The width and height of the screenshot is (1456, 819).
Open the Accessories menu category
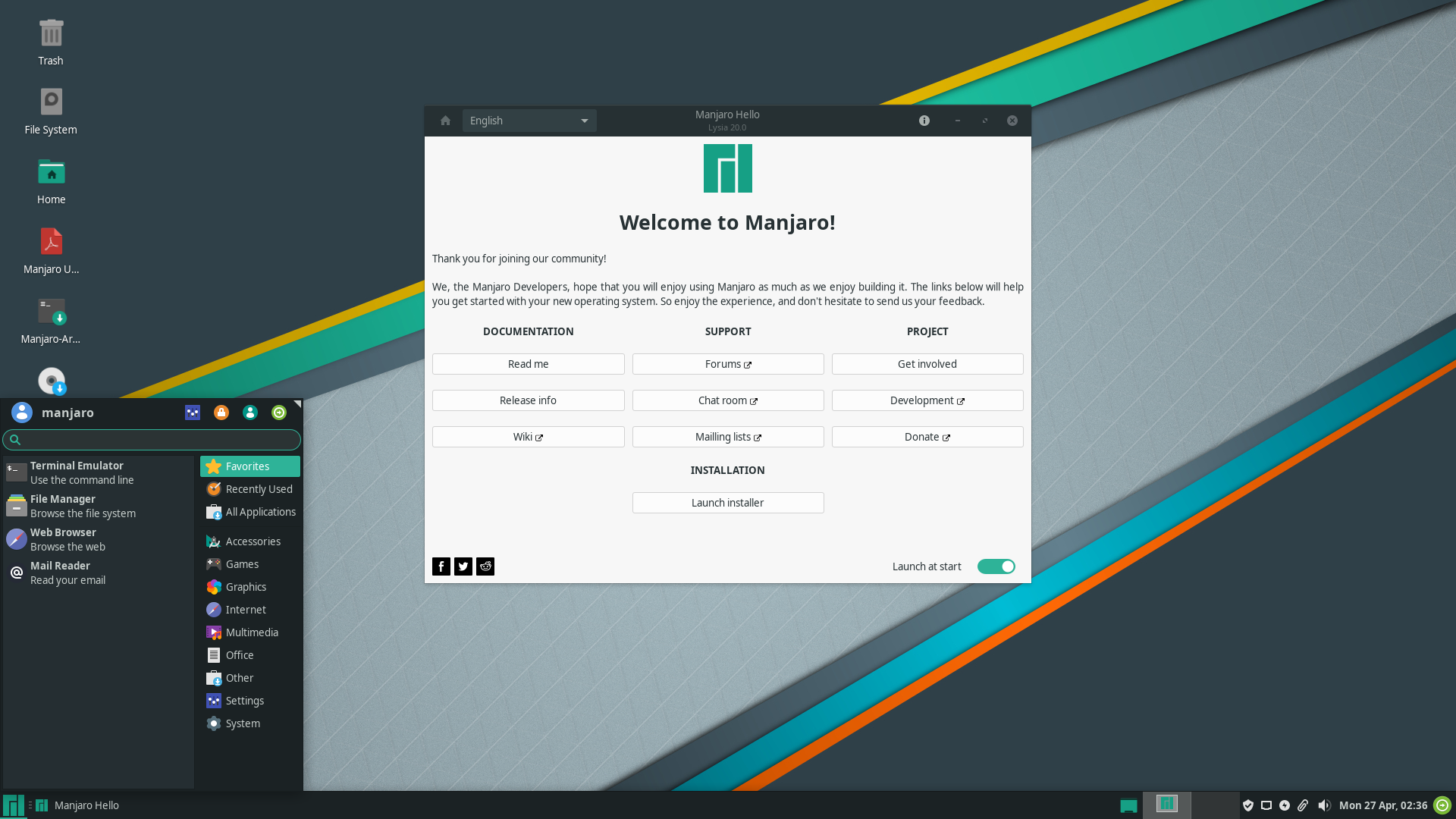pos(253,541)
